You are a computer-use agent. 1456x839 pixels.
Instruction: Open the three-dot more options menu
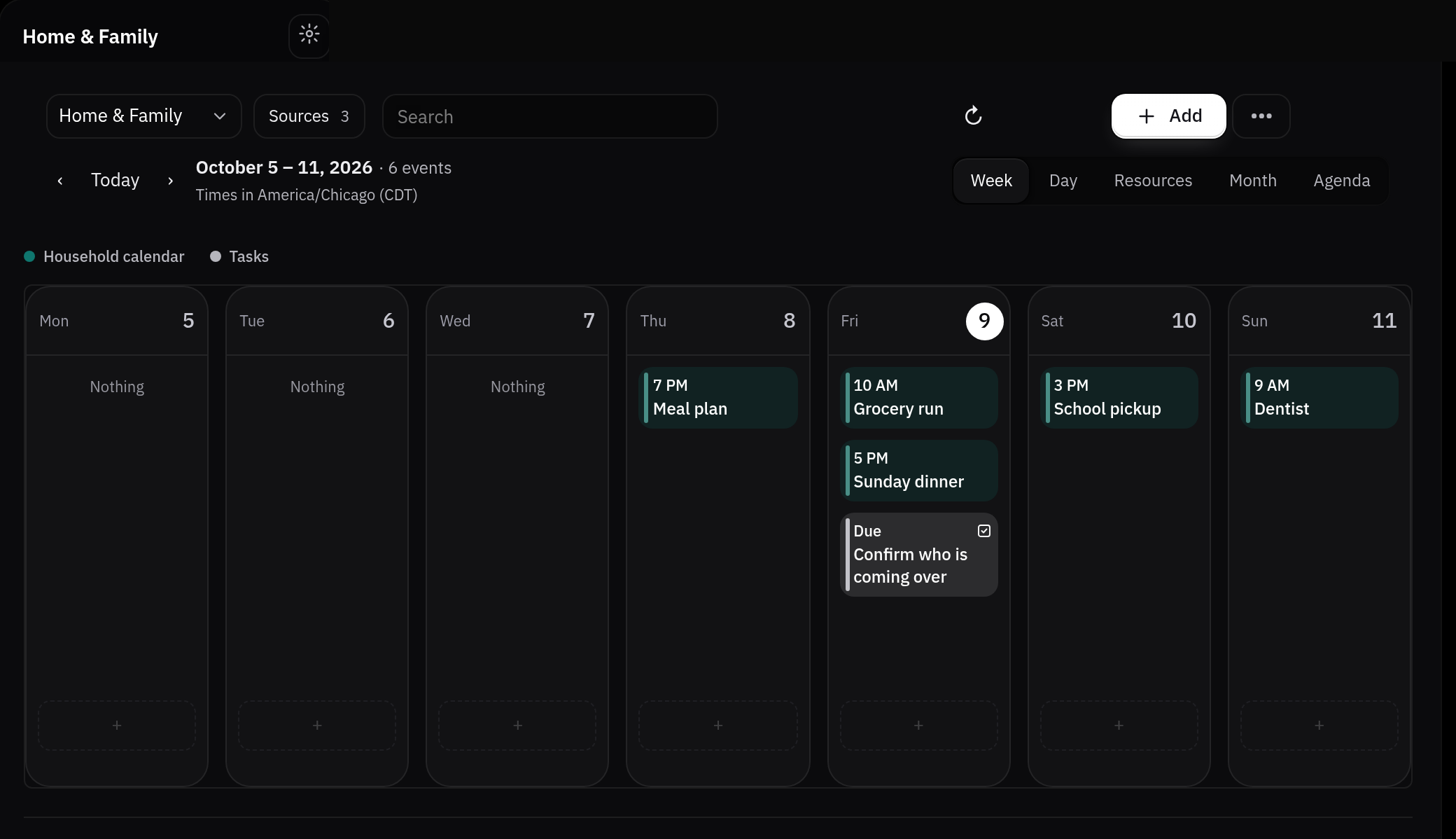tap(1261, 116)
